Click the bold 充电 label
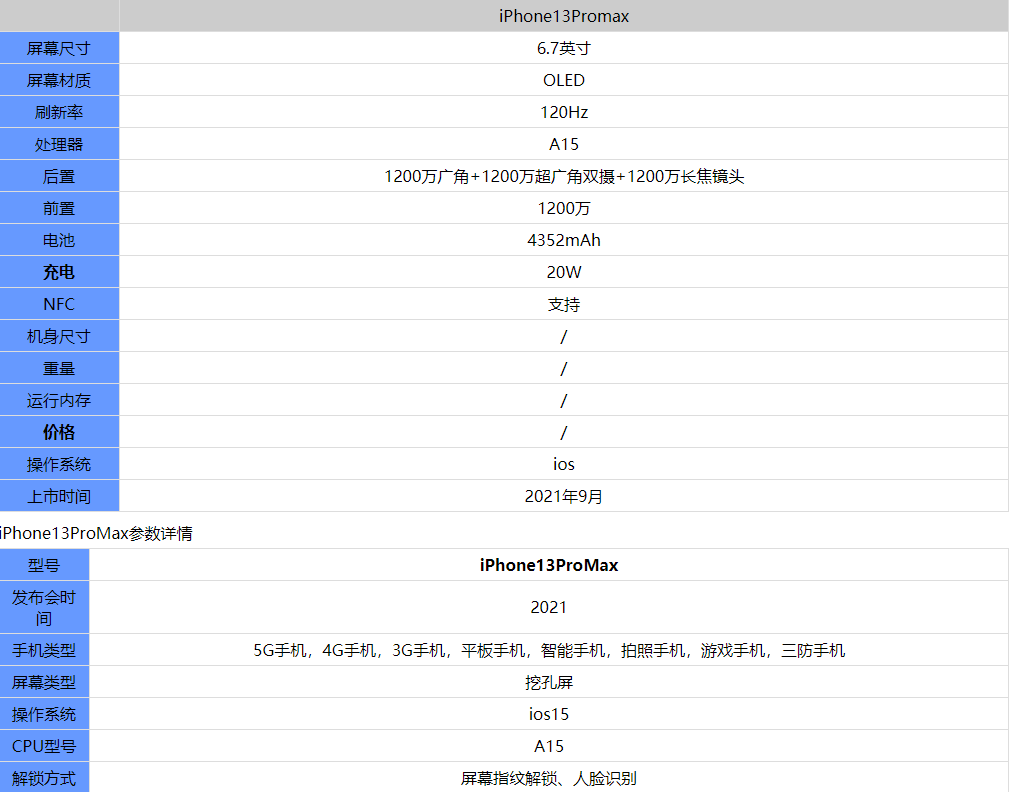This screenshot has width=1010, height=792. click(x=59, y=272)
